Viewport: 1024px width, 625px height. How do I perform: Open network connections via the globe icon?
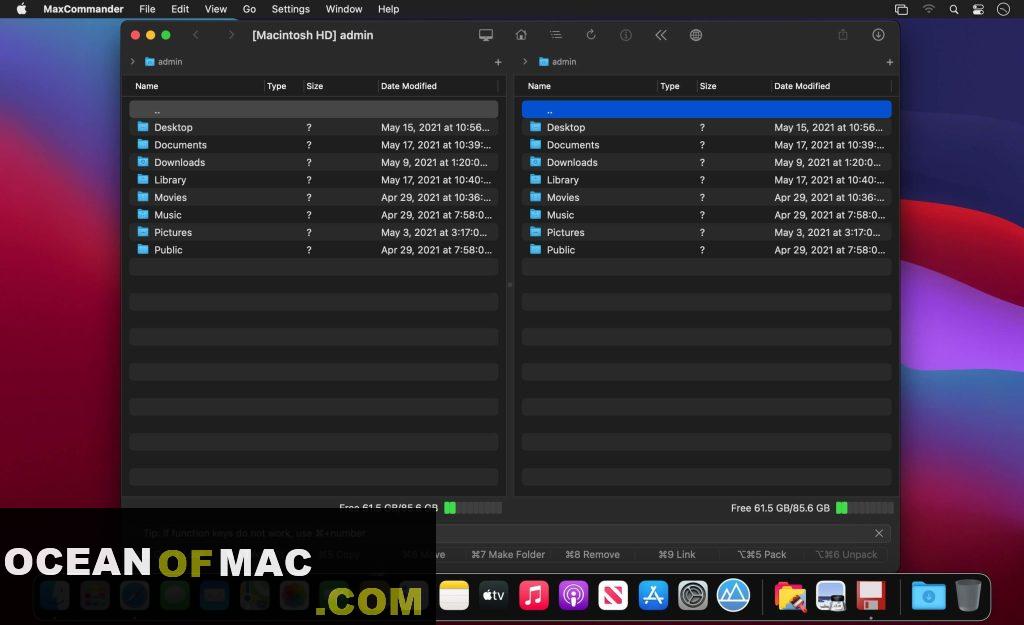696,35
